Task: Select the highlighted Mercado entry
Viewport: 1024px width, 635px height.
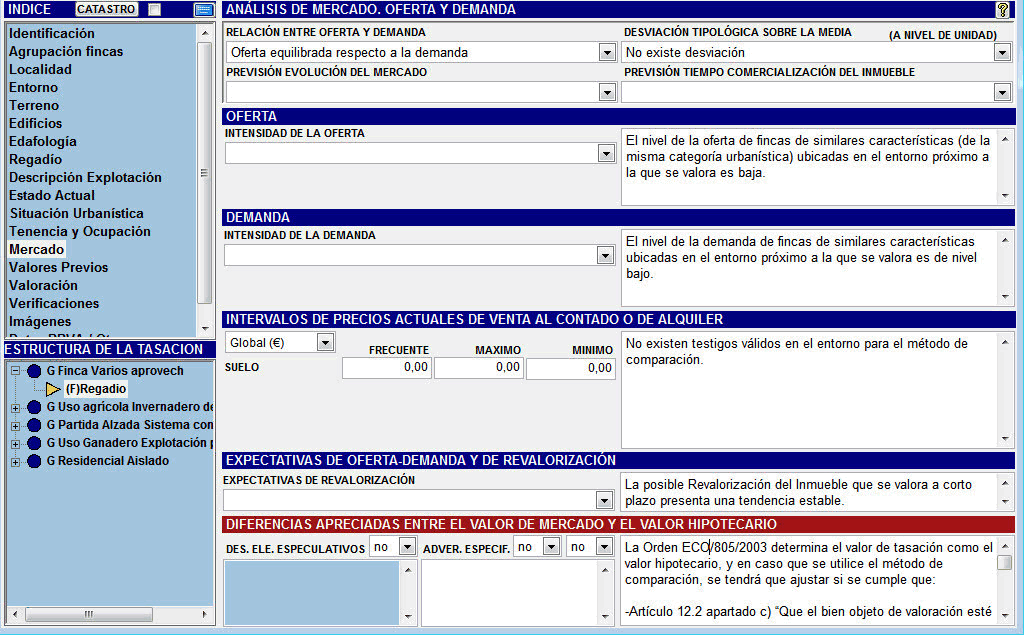Action: click(37, 249)
